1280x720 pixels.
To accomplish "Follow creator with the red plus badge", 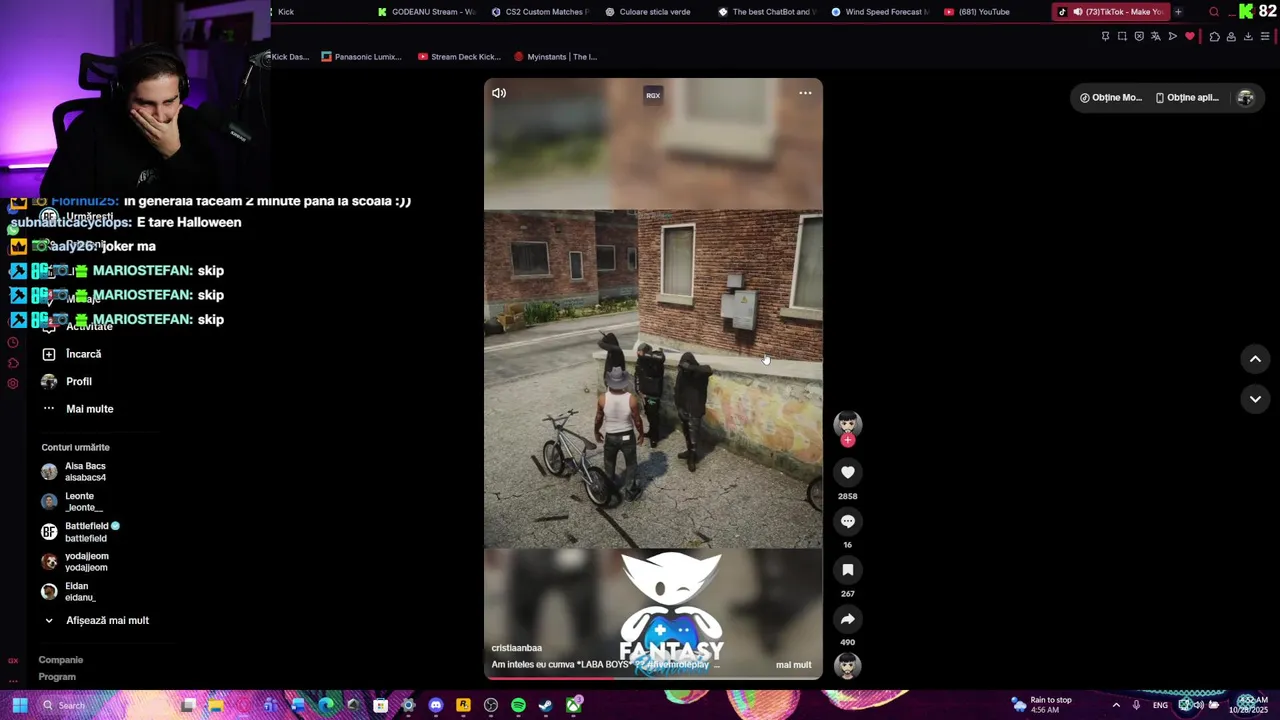I will pyautogui.click(x=848, y=440).
